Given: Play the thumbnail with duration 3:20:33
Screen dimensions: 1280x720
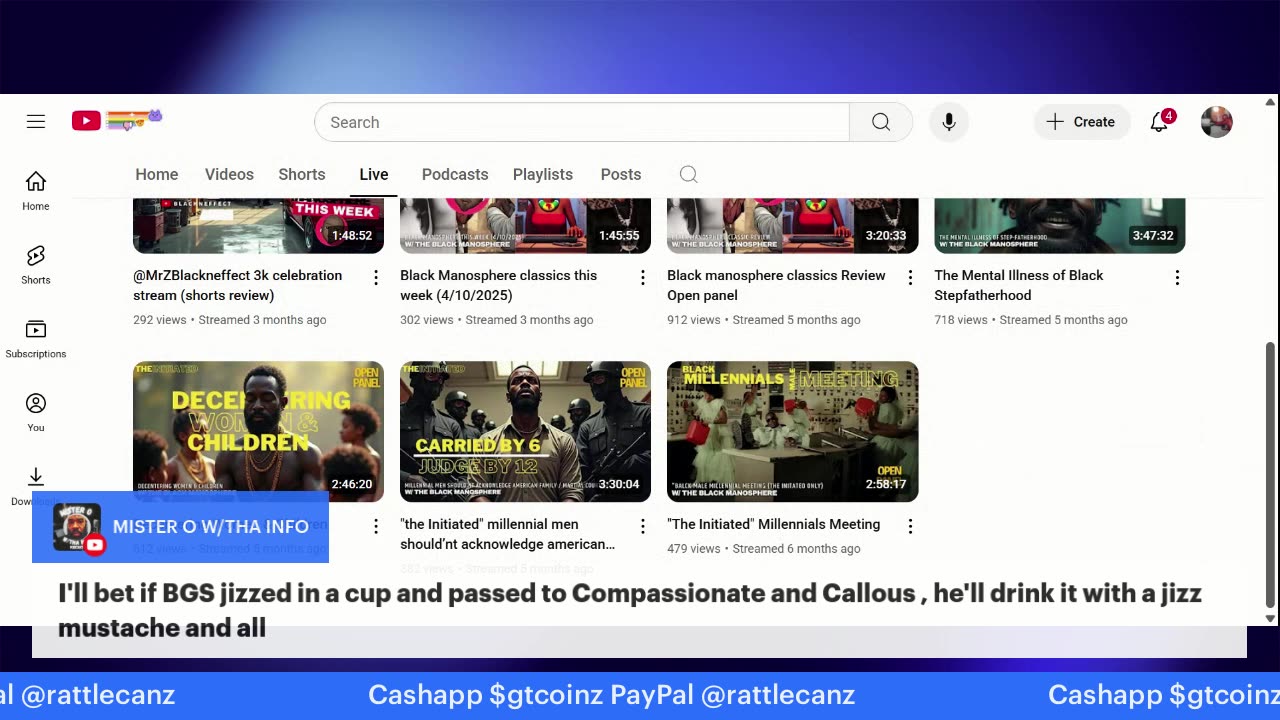Looking at the screenshot, I should coord(792,225).
